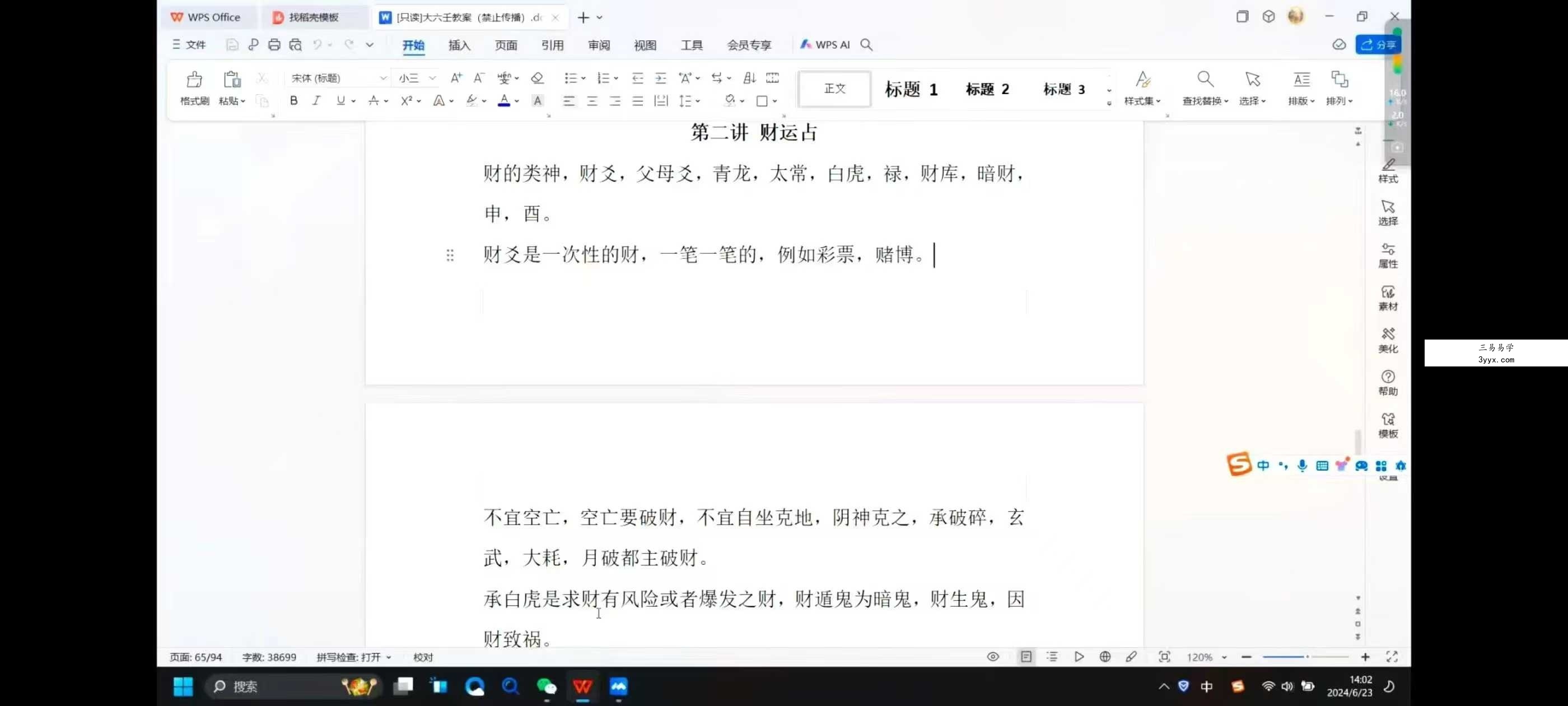1568x706 pixels.
Task: Click the increase indent icon
Action: pyautogui.click(x=660, y=78)
